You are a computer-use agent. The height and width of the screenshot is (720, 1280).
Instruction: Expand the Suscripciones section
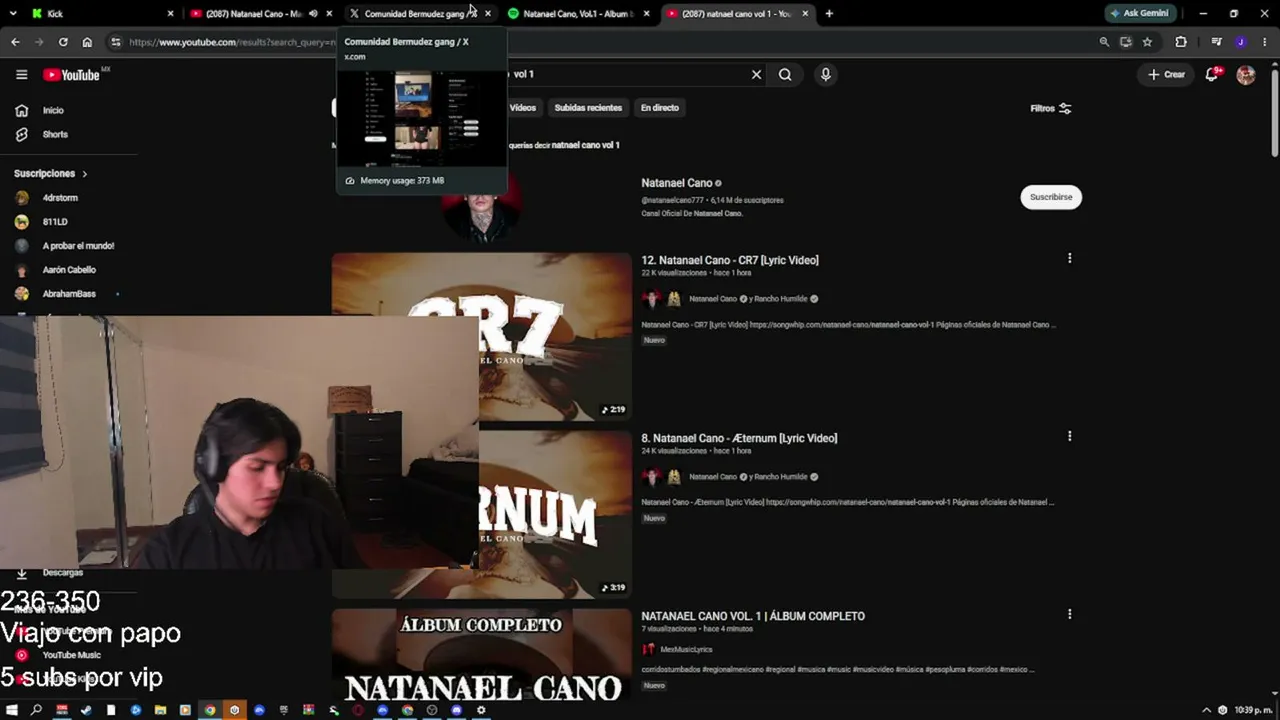click(x=51, y=174)
